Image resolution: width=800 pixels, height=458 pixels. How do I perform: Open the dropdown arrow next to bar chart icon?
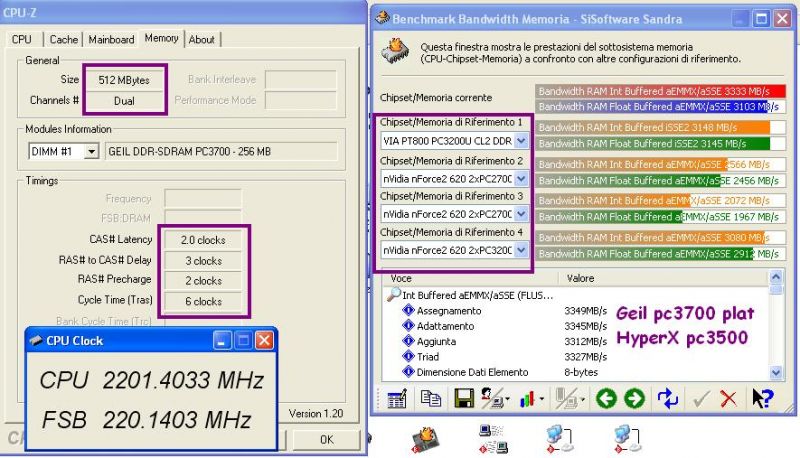click(x=541, y=399)
